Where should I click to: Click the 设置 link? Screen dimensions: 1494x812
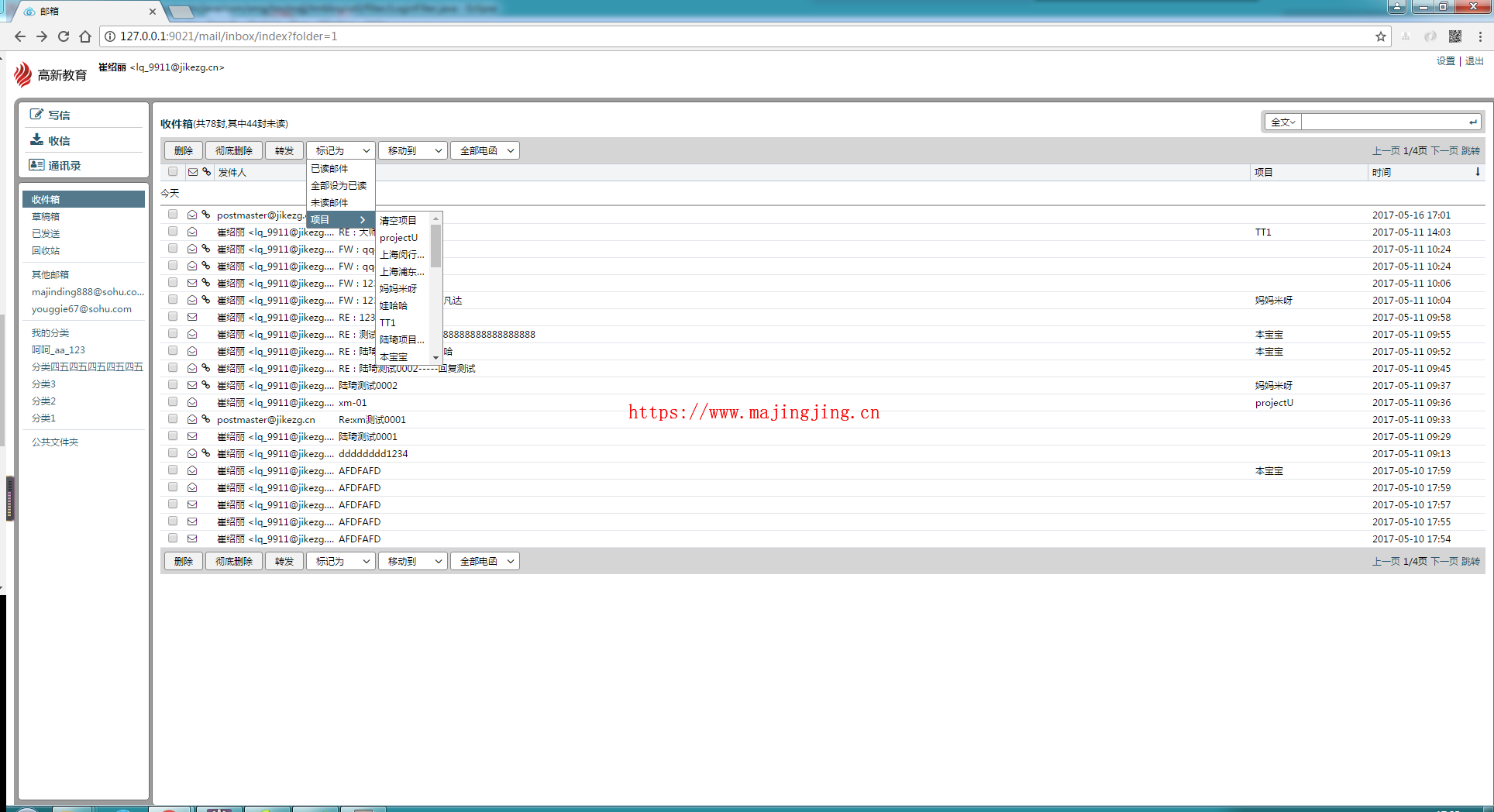(x=1445, y=61)
